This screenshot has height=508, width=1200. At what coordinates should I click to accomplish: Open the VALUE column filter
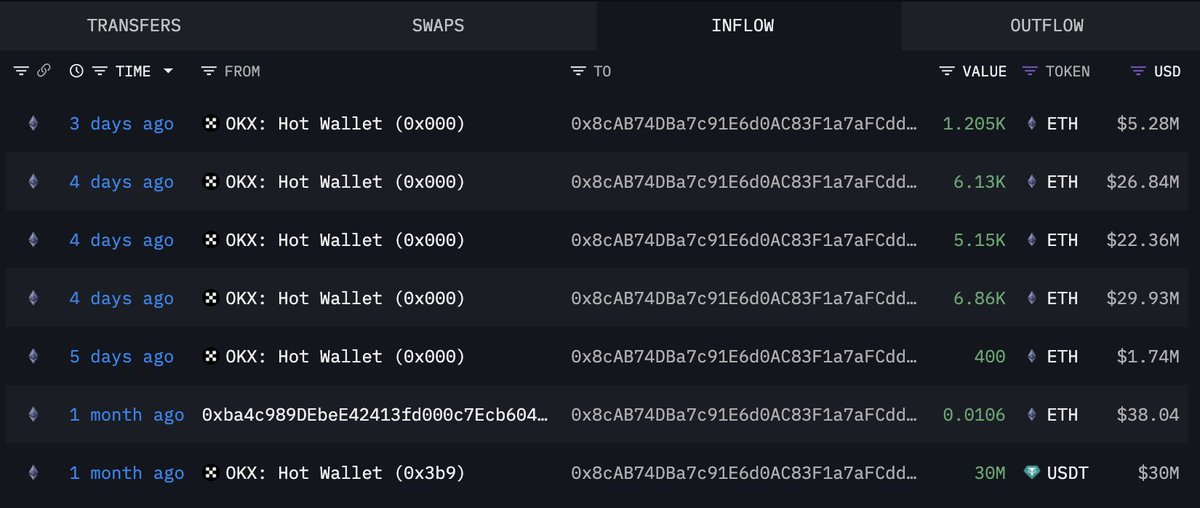tap(947, 71)
